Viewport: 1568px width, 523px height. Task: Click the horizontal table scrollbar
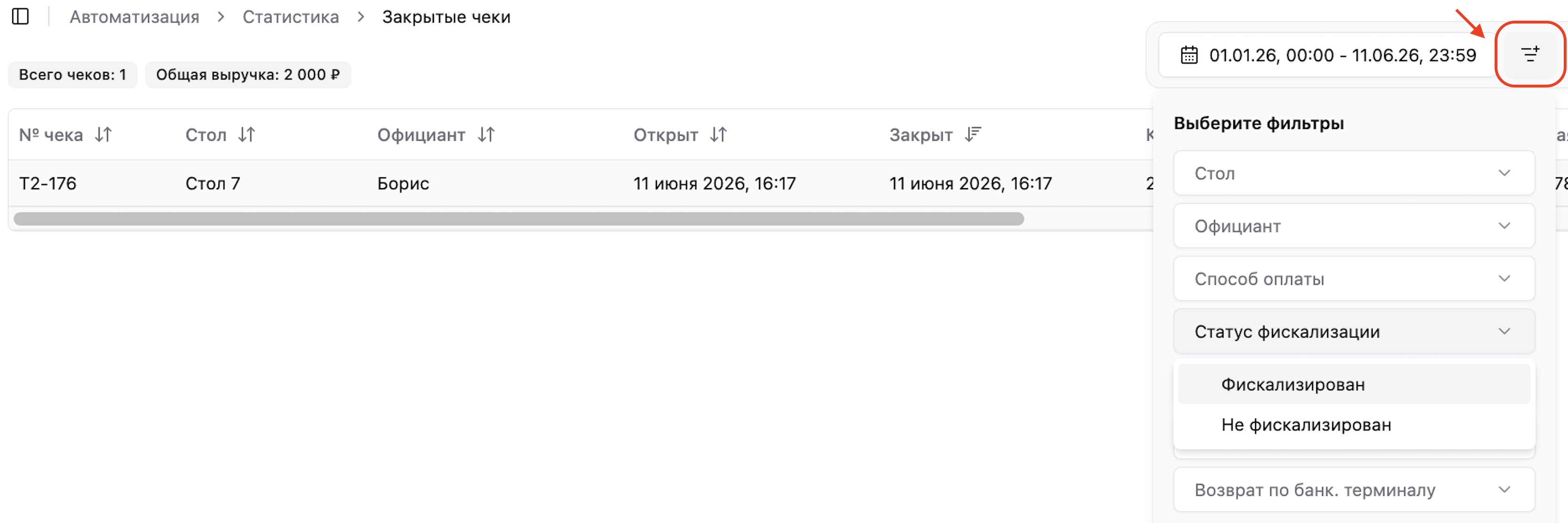click(519, 219)
